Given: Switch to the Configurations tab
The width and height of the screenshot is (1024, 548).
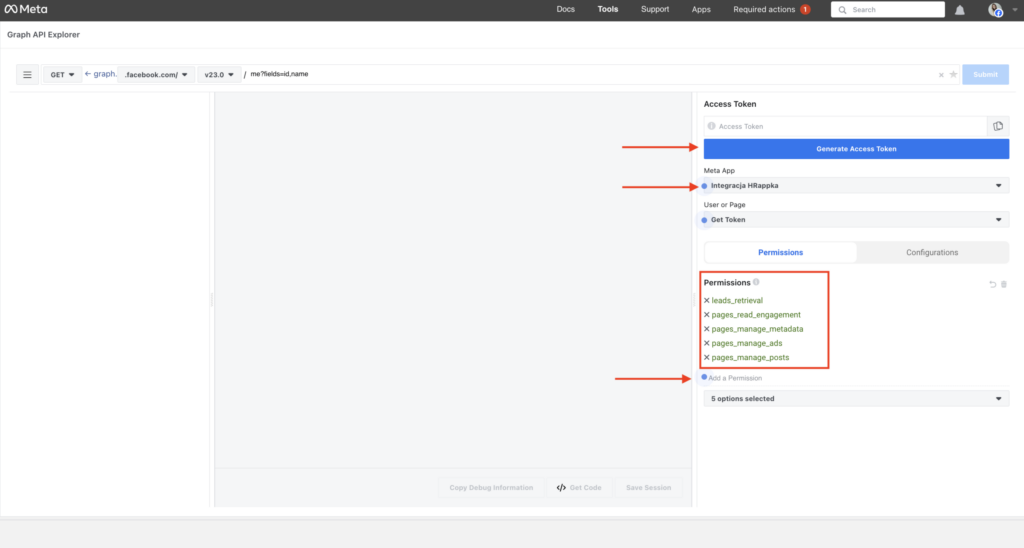Looking at the screenshot, I should (x=932, y=253).
